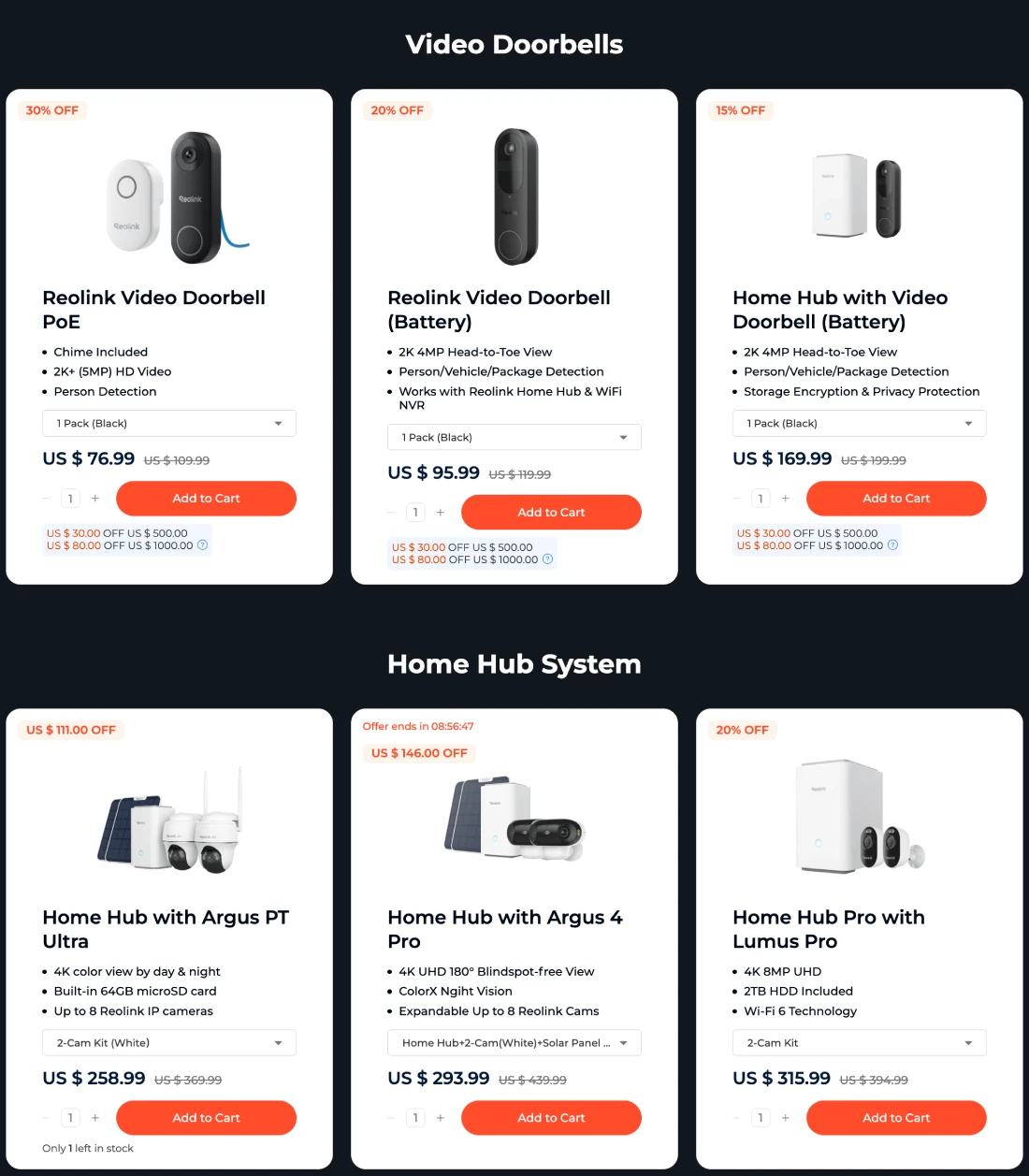Image resolution: width=1029 pixels, height=1176 pixels.
Task: Increase quantity for Home Hub Pro with Lumus Pro
Action: click(x=786, y=1118)
